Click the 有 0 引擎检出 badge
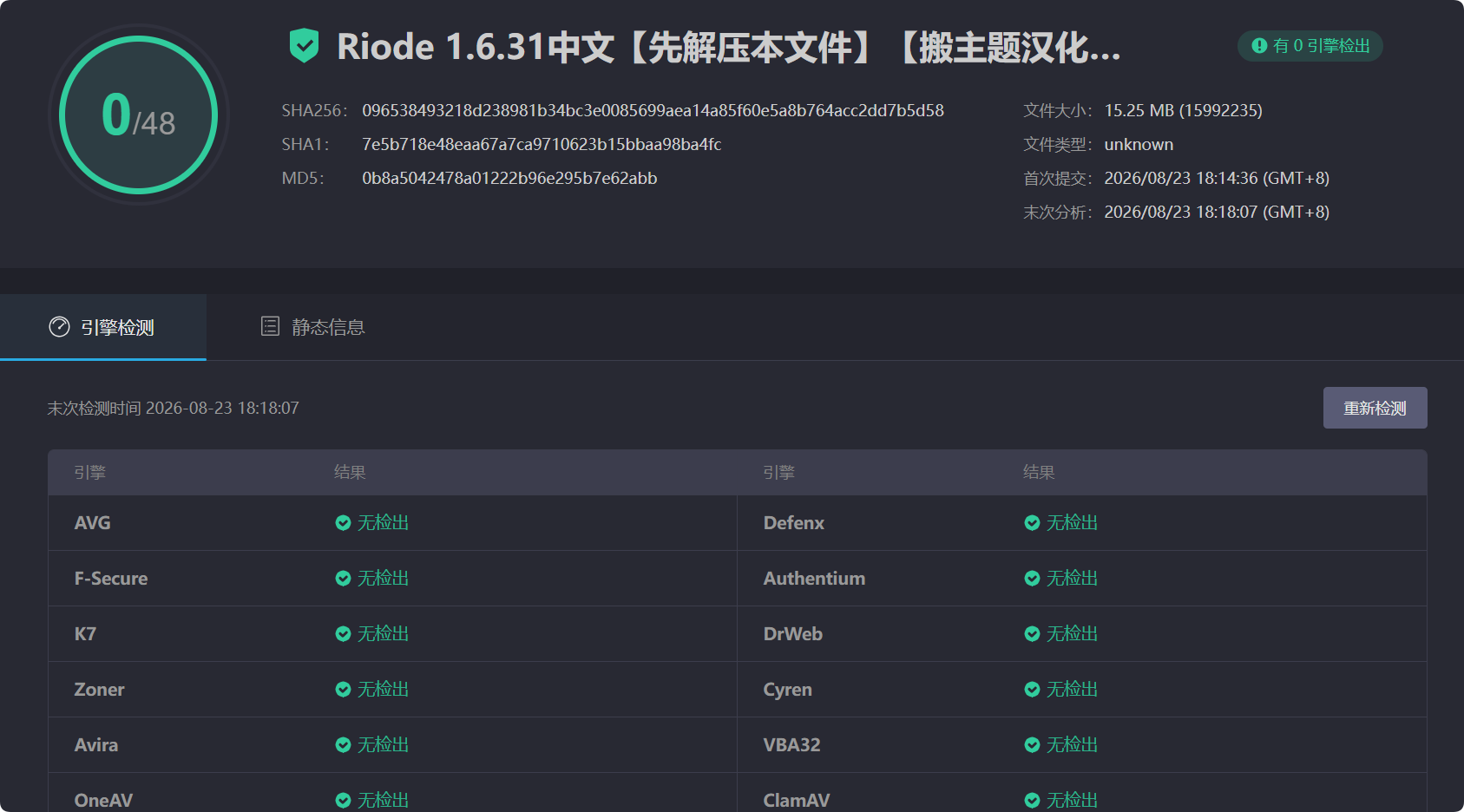1464x812 pixels. (1310, 46)
